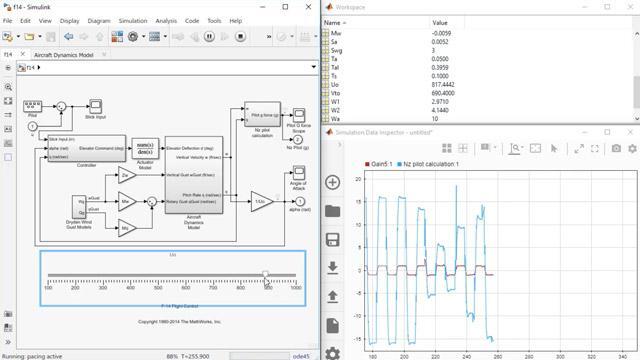The width and height of the screenshot is (640, 360).
Task: Open the folder icon in Data Inspector sidebar
Action: click(x=333, y=211)
